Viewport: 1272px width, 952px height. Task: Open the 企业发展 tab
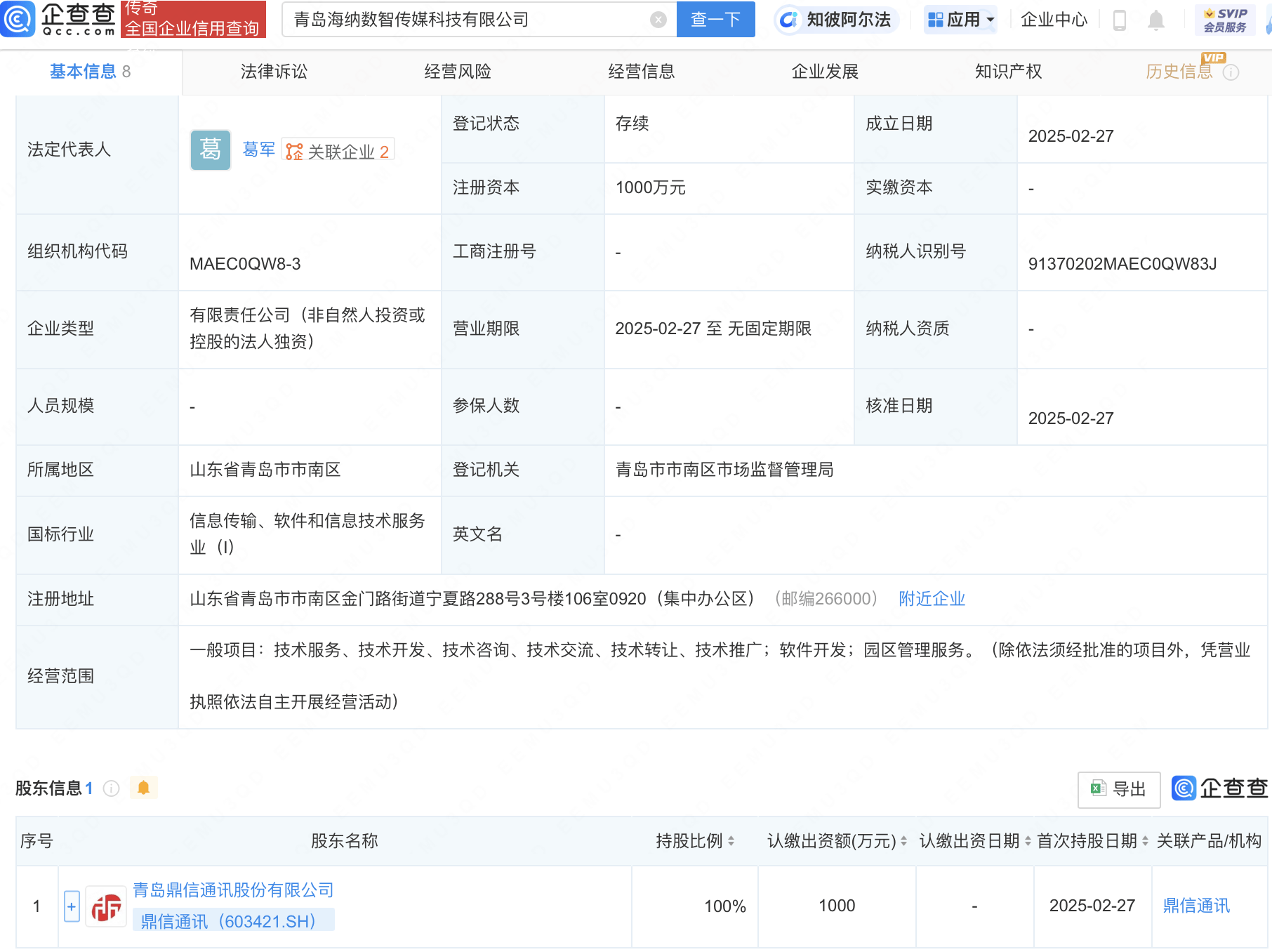[825, 72]
